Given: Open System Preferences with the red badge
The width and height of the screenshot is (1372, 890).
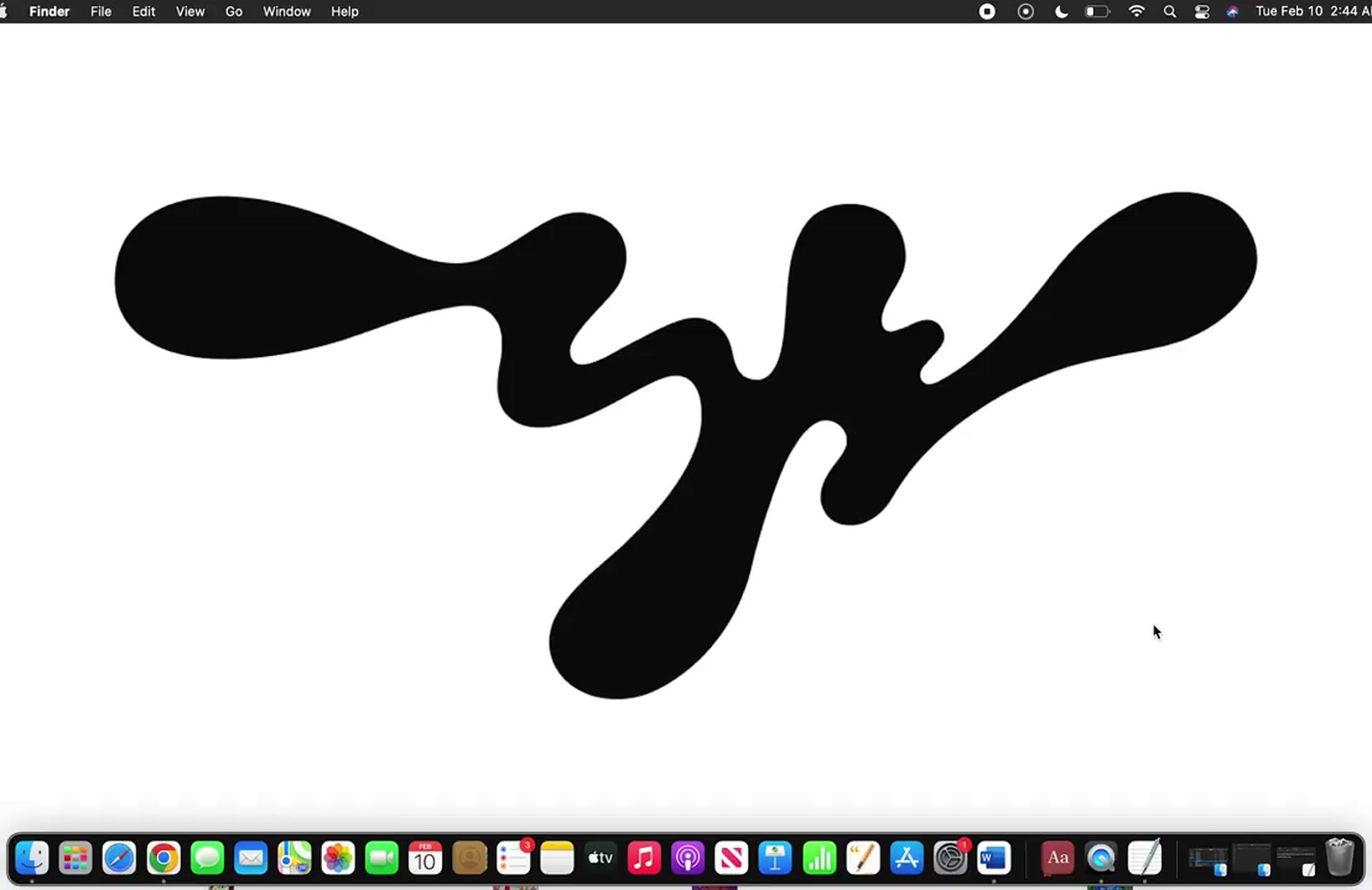Looking at the screenshot, I should [950, 858].
